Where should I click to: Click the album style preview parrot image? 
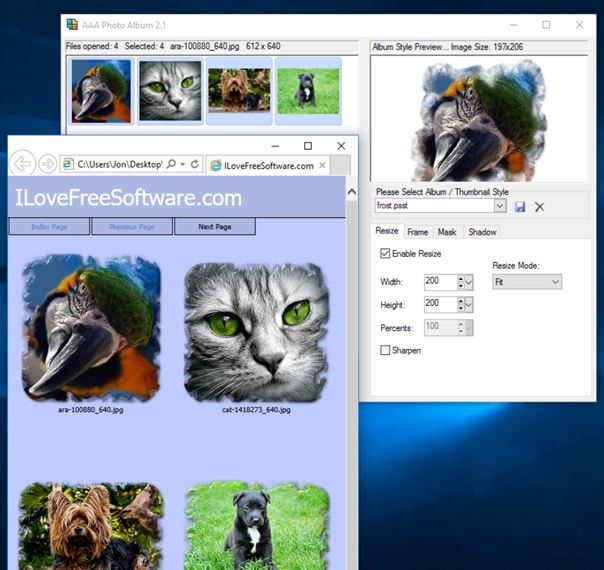click(479, 119)
